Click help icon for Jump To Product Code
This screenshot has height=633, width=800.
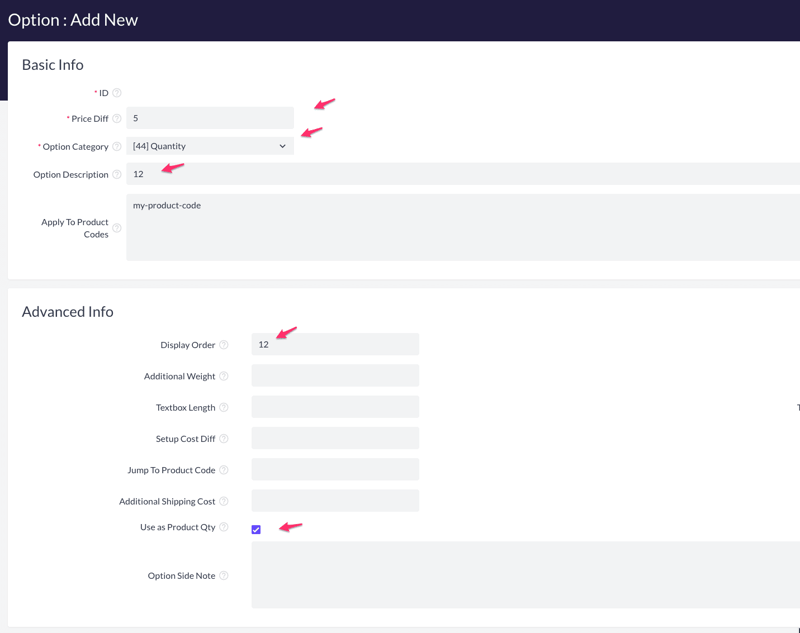[224, 470]
